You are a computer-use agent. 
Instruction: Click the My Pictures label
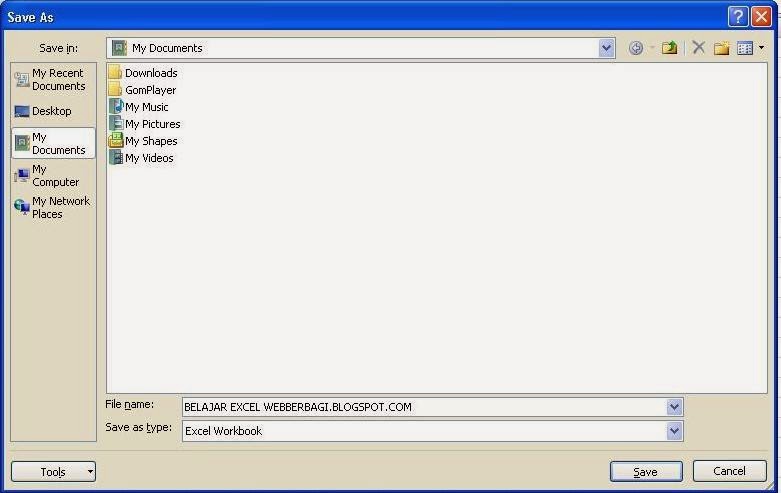(152, 124)
